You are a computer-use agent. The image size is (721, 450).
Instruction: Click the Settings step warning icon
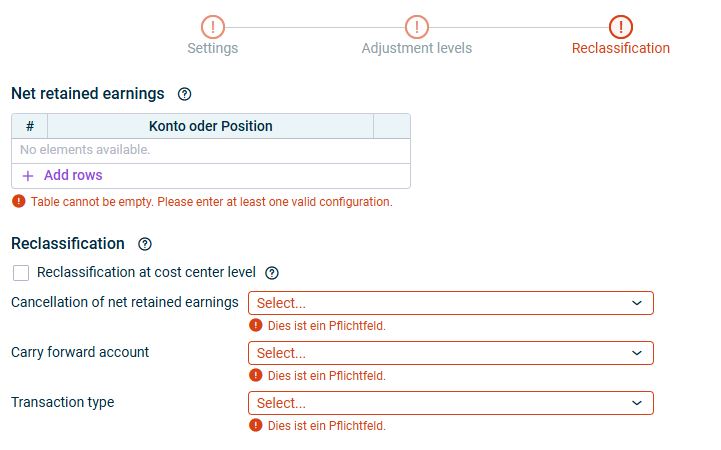click(212, 27)
